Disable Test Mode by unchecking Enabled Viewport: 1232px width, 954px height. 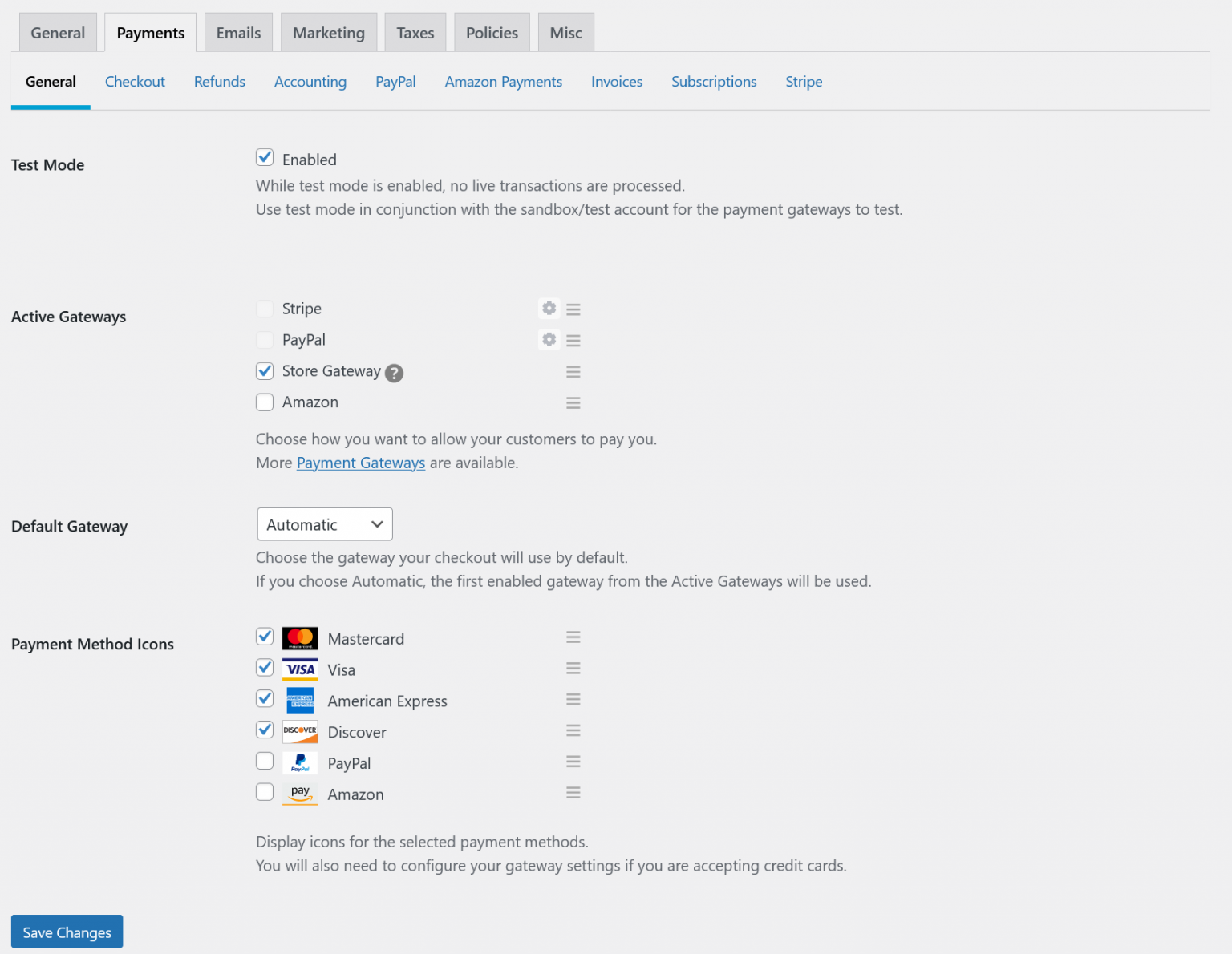coord(265,157)
